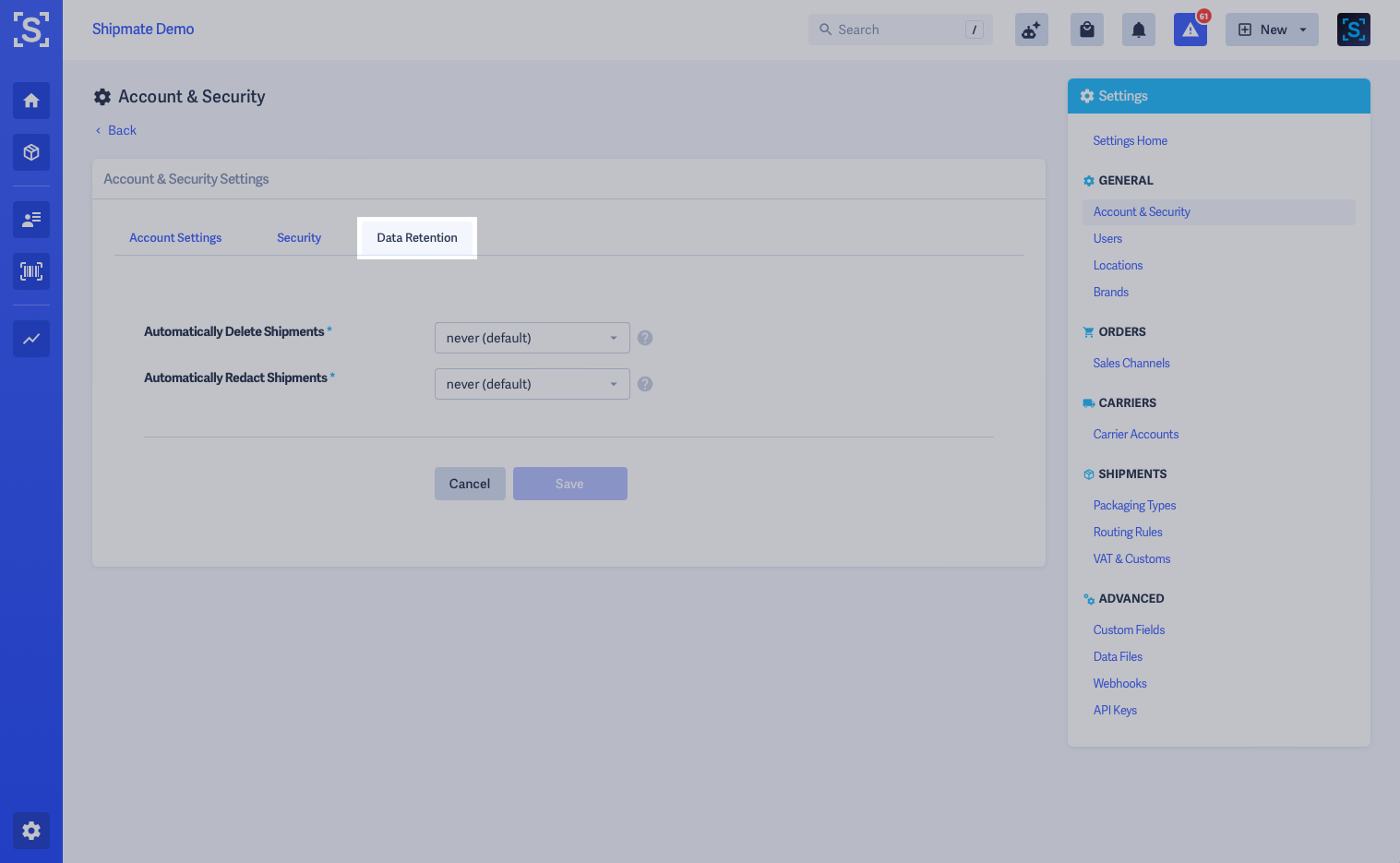1400x863 pixels.
Task: Open the Home dashboard from the sidebar
Action: click(30, 101)
